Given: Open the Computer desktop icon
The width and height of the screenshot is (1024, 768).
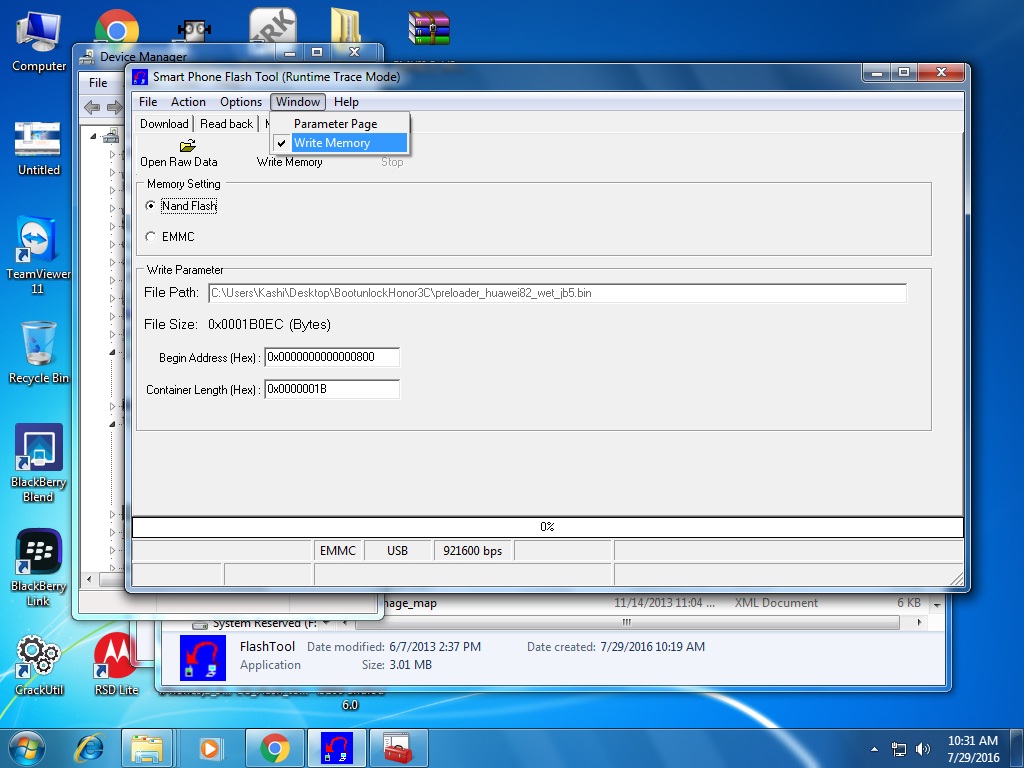Looking at the screenshot, I should [x=39, y=40].
